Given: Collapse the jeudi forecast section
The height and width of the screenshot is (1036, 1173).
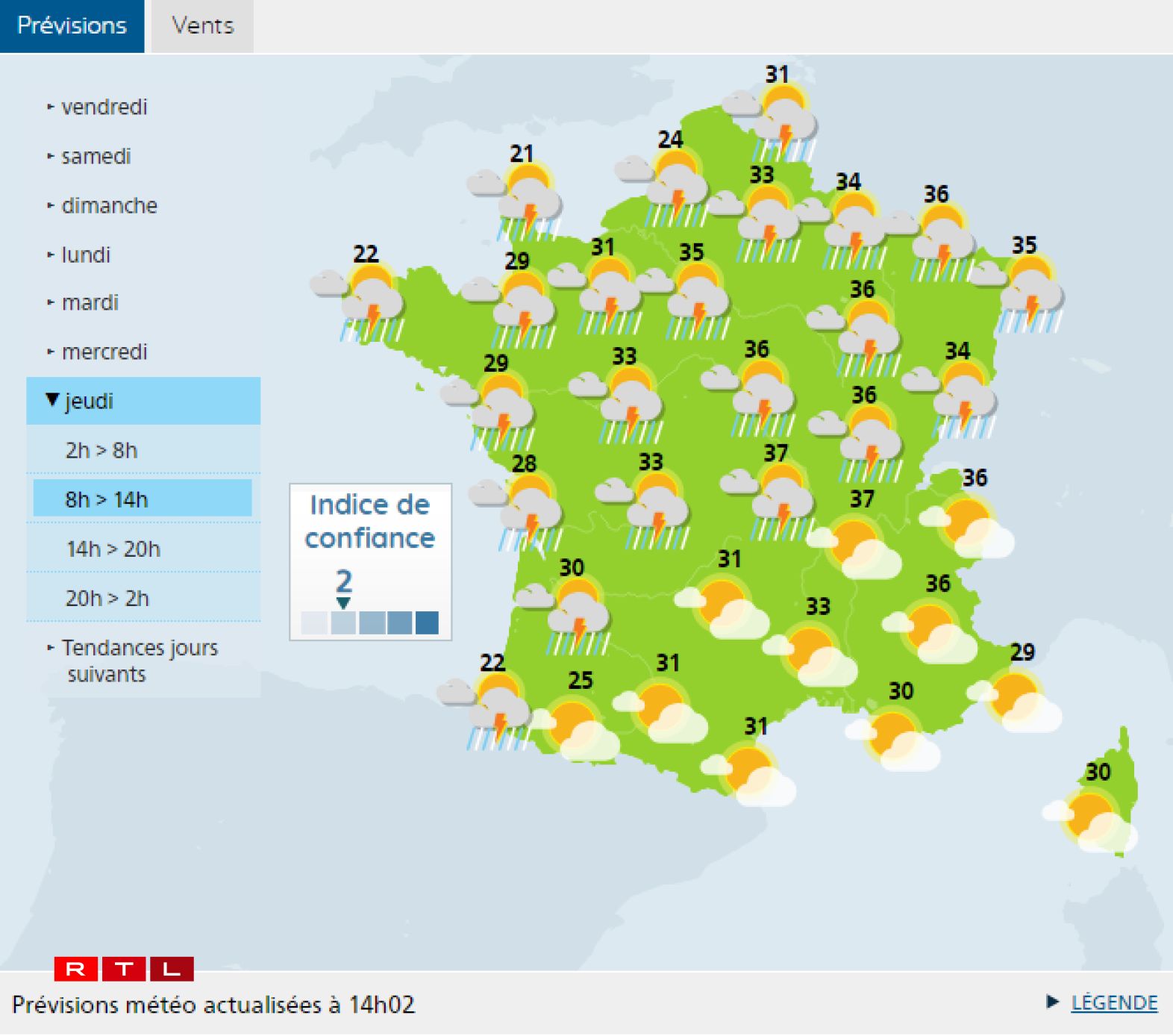Looking at the screenshot, I should tap(143, 401).
